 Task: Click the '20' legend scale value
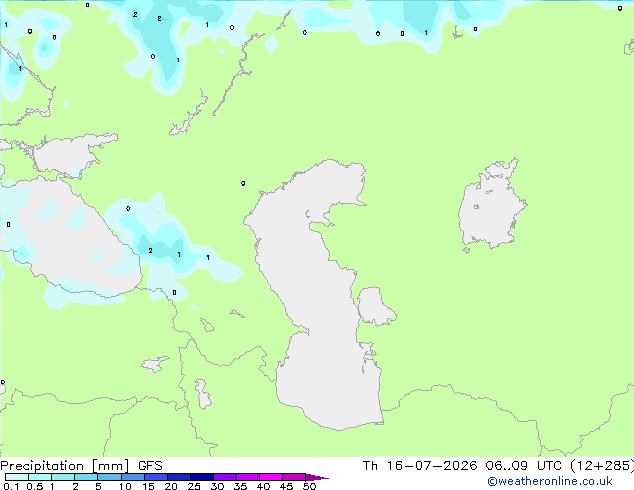point(171,486)
